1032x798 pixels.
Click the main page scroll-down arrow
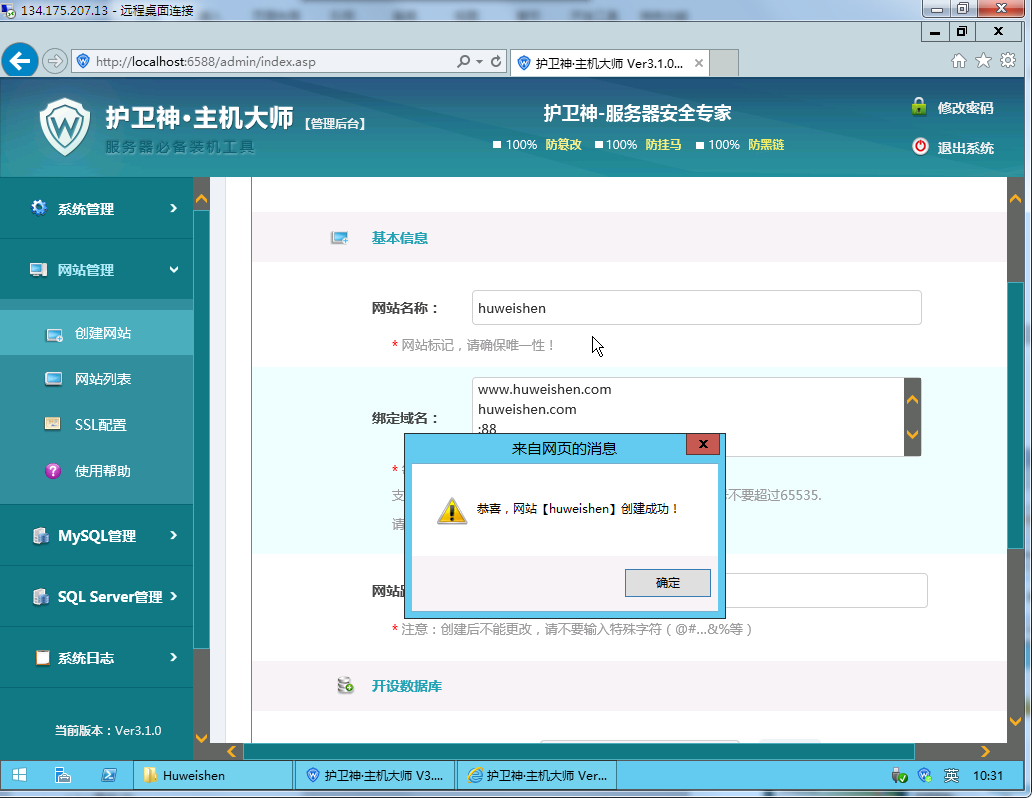coord(1016,721)
